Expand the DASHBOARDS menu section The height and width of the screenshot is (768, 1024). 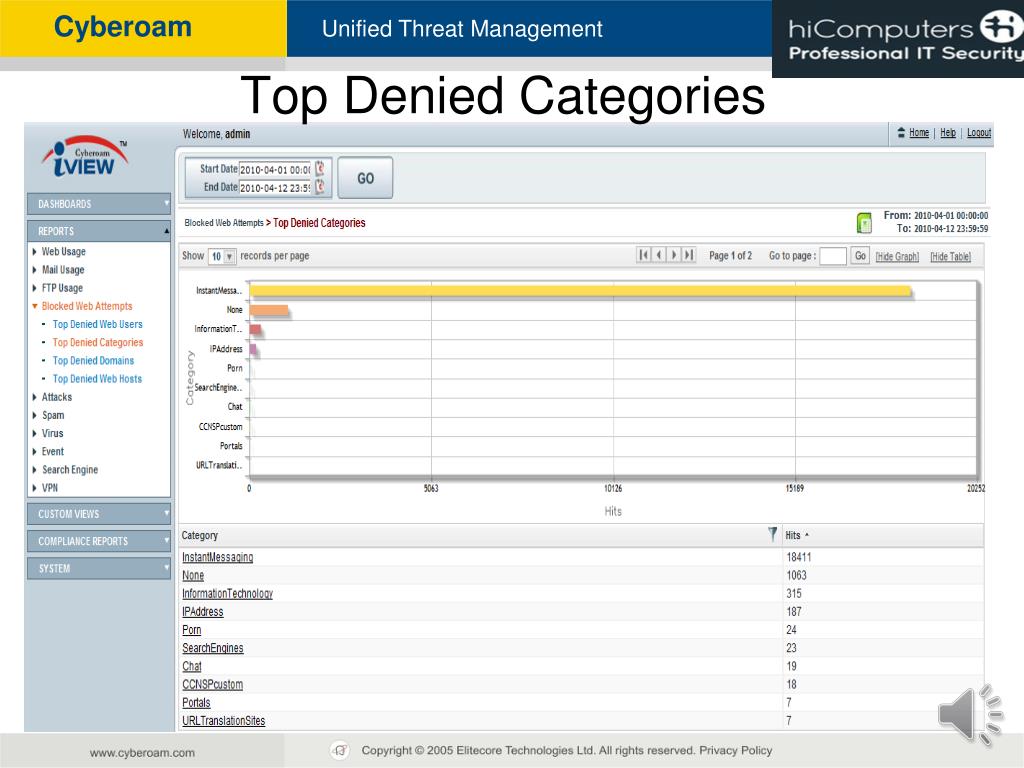(99, 204)
